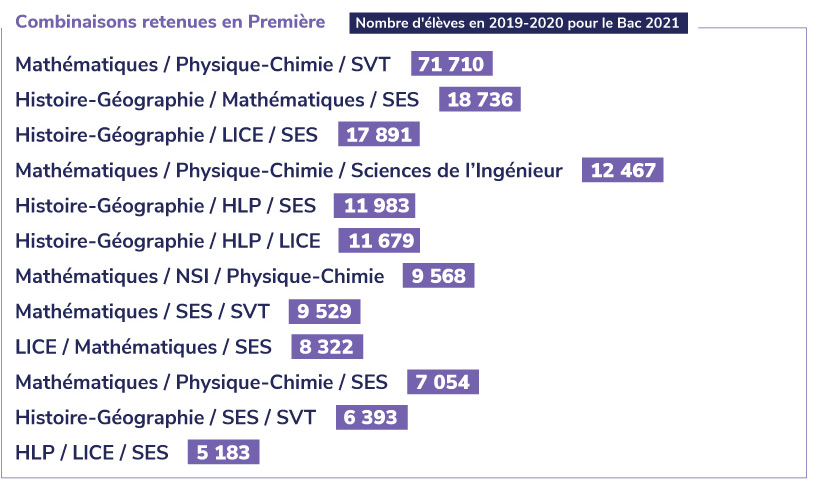Click the 17 891 count badge
822x493 pixels.
pyautogui.click(x=379, y=135)
